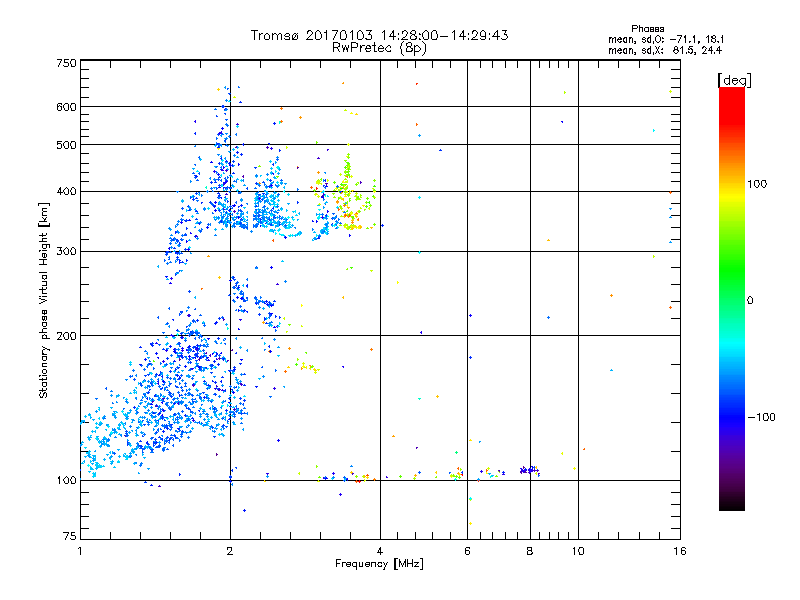The height and width of the screenshot is (600, 800).
Task: Click the colorbar tick label "0"
Action: pyautogui.click(x=750, y=301)
